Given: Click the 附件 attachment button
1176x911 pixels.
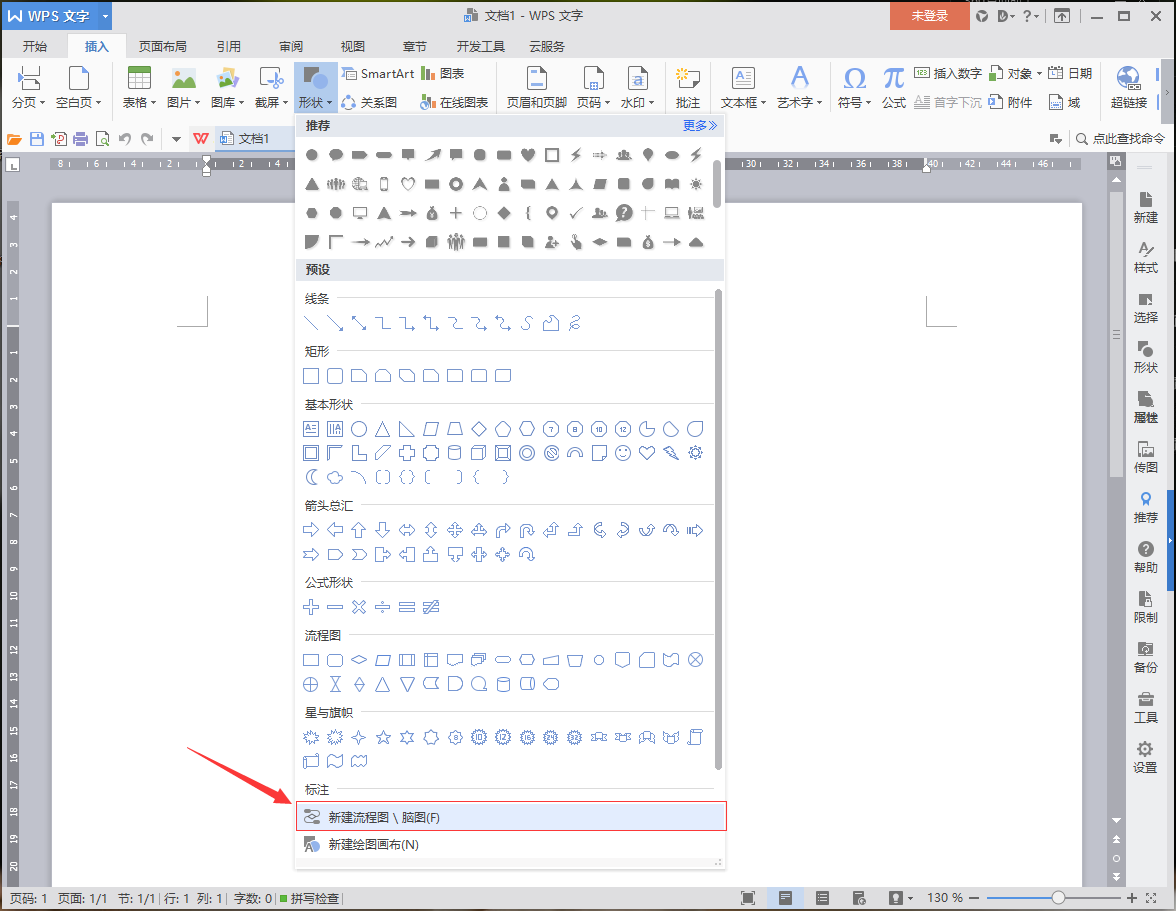Looking at the screenshot, I should point(1010,102).
